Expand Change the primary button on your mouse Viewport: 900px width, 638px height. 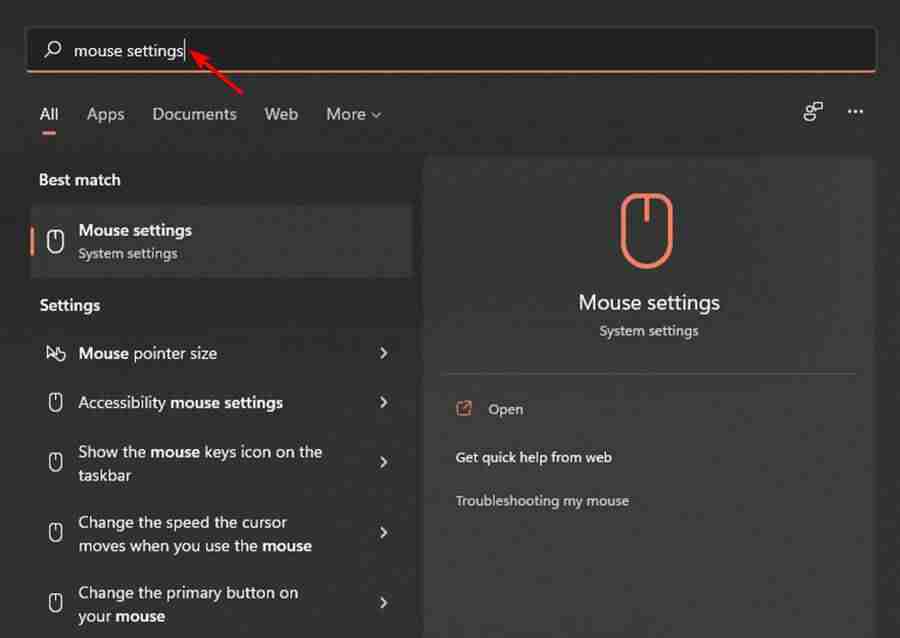(x=383, y=602)
